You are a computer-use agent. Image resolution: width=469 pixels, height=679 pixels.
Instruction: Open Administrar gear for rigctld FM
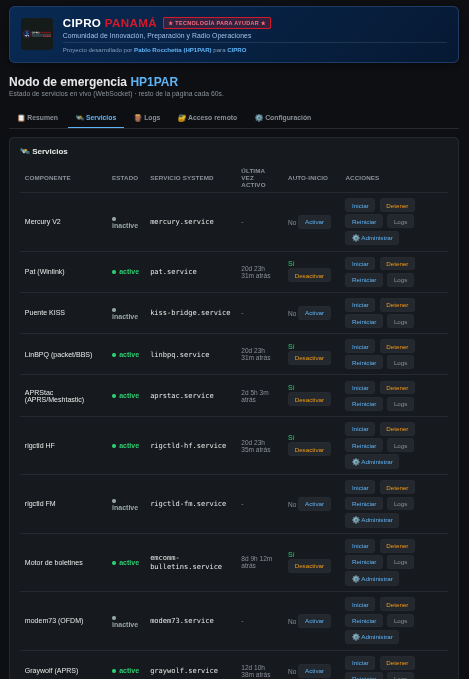372,520
